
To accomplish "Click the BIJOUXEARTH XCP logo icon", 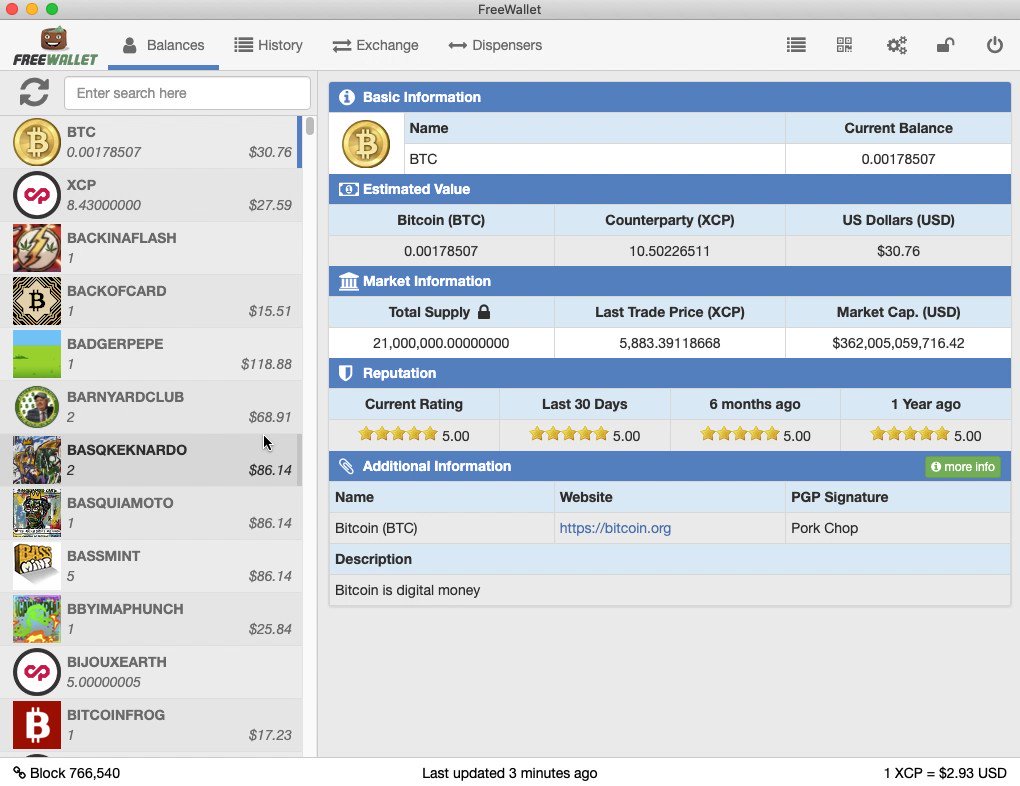I will [37, 672].
